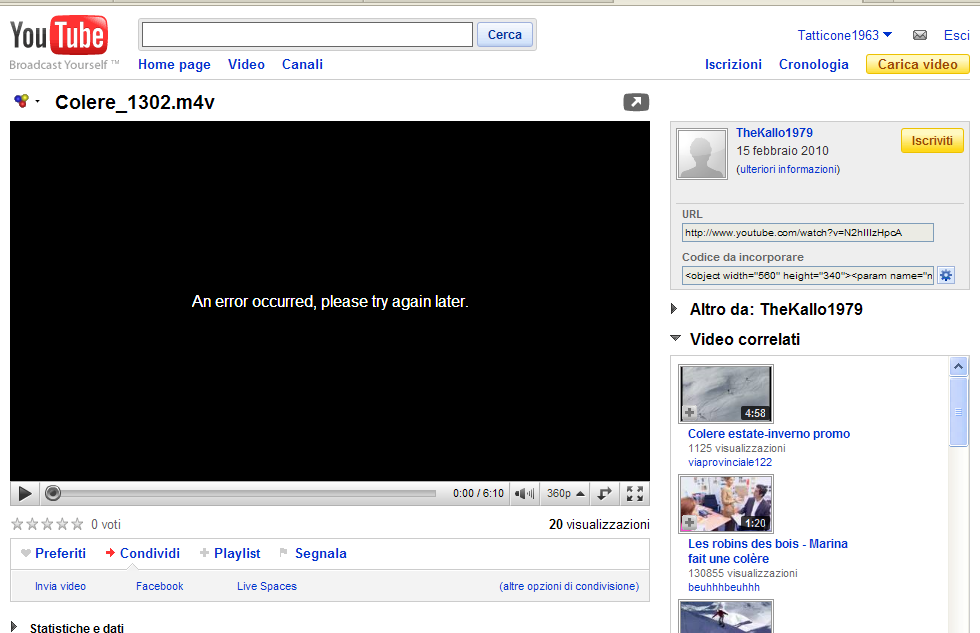Click the envelope message icon near the username
The height and width of the screenshot is (633, 980).
click(x=920, y=34)
